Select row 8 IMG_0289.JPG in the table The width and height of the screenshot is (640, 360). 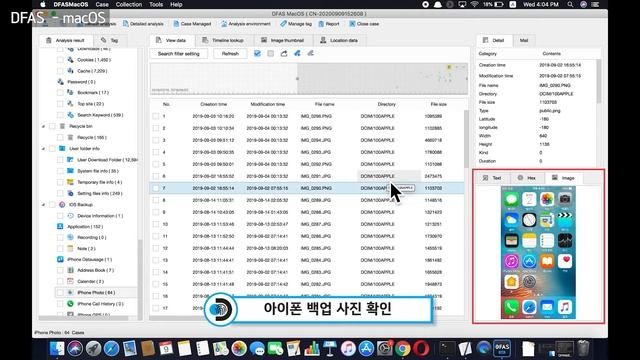[307, 200]
